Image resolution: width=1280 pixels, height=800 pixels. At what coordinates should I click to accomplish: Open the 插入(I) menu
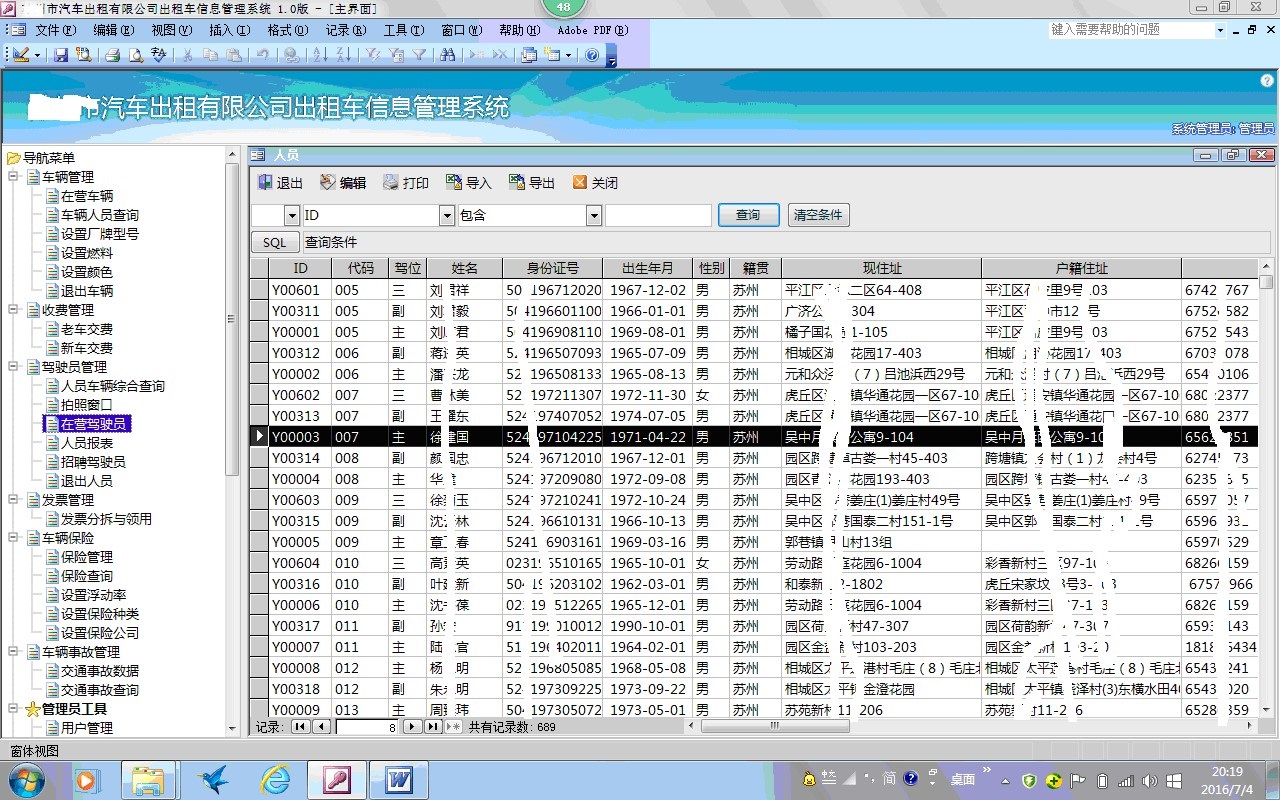click(229, 30)
